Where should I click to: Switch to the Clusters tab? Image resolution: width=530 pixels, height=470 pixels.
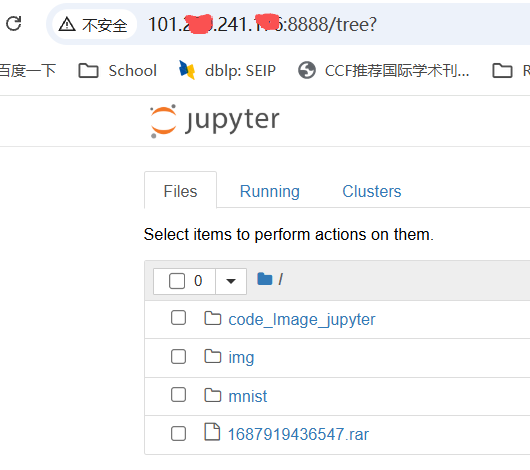point(372,191)
